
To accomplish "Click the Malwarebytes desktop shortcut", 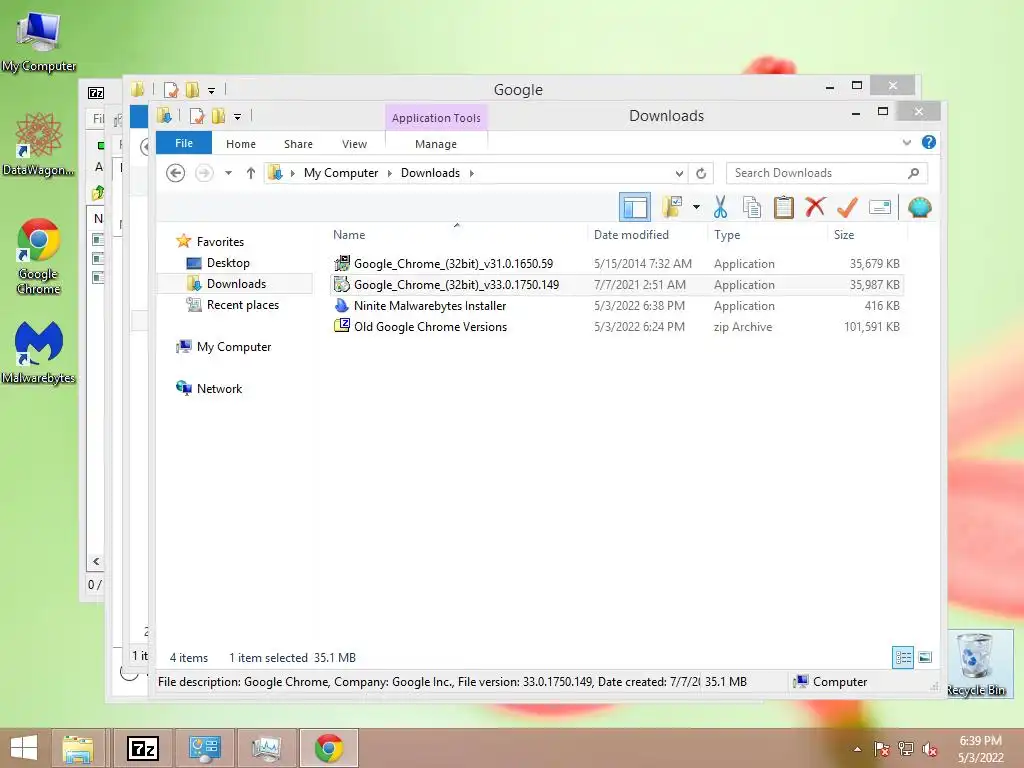I will click(39, 353).
